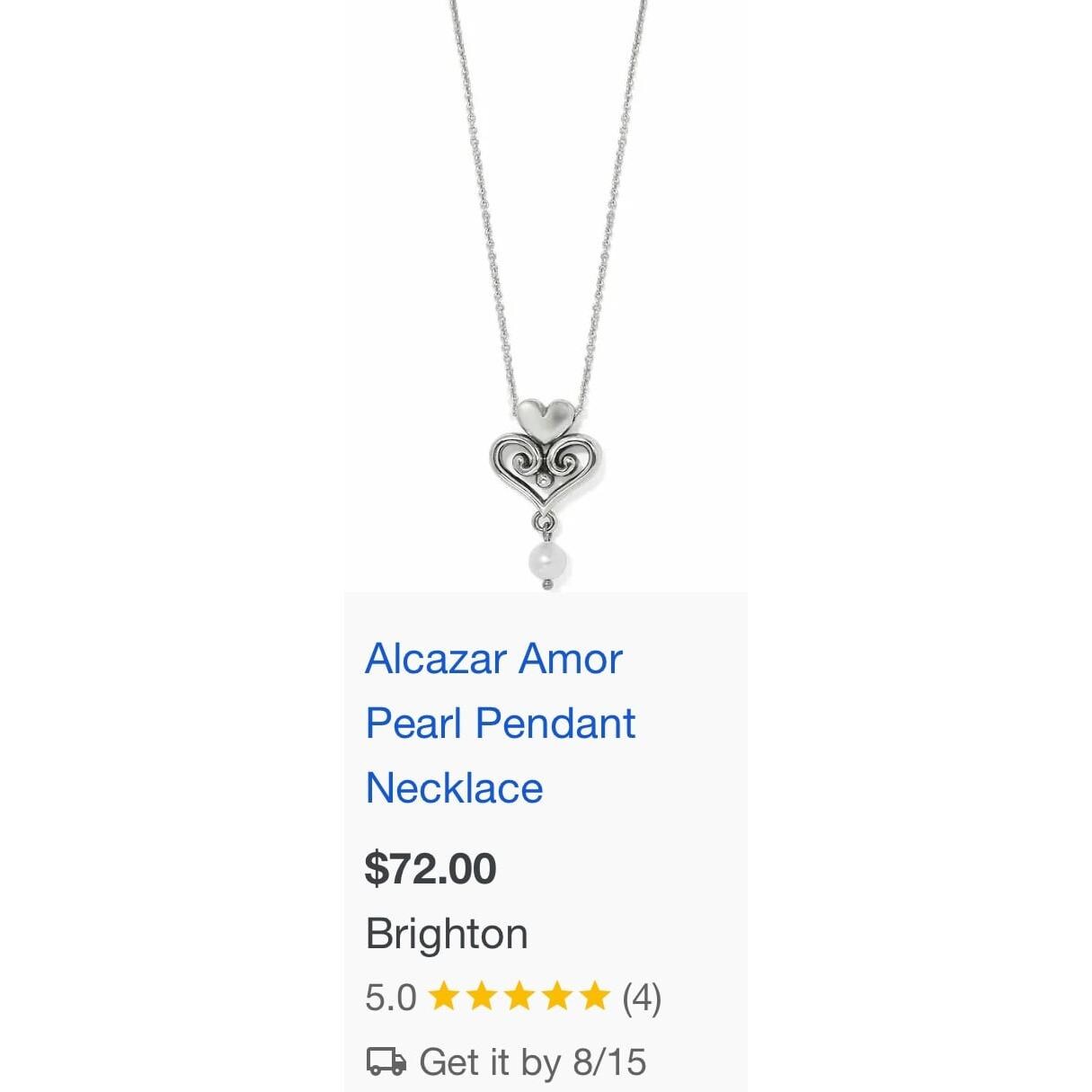Click the delivery truck icon

pyautogui.click(x=386, y=1061)
